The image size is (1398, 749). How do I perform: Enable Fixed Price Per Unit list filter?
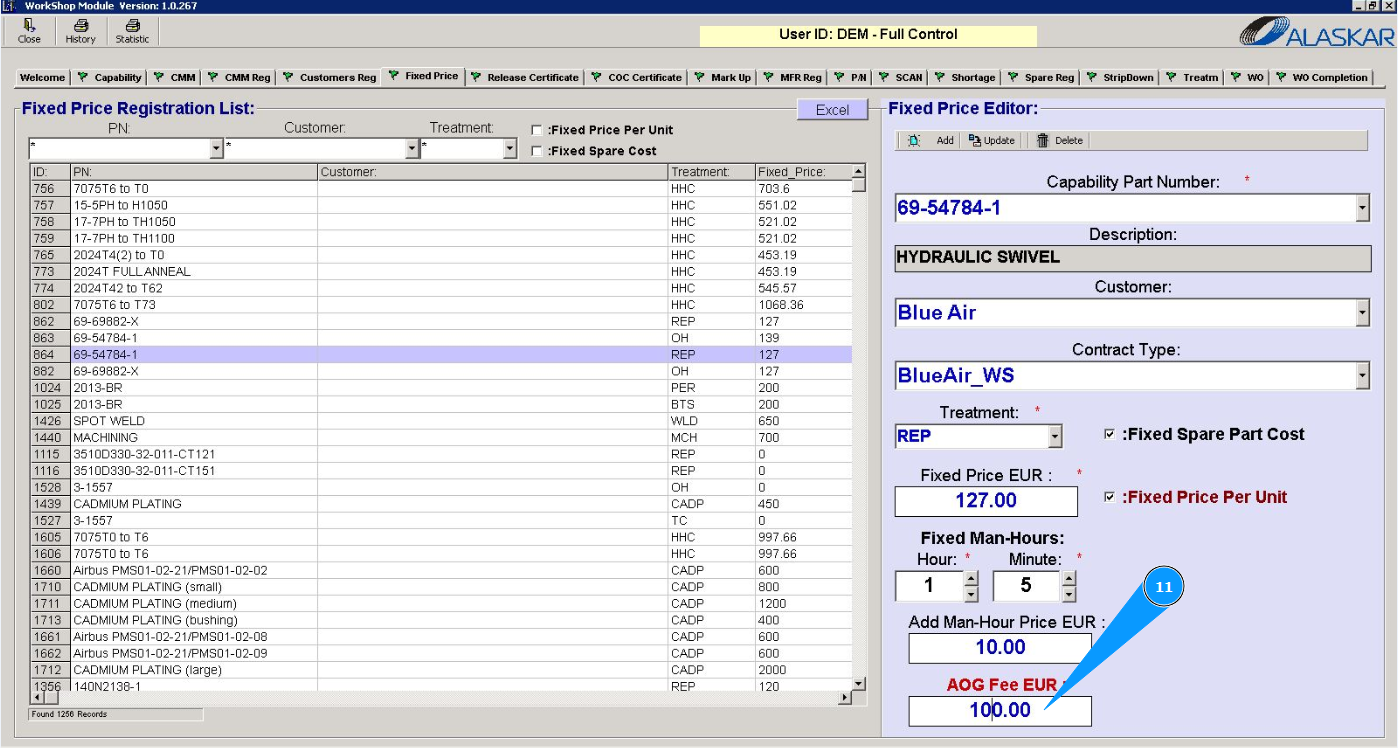537,130
